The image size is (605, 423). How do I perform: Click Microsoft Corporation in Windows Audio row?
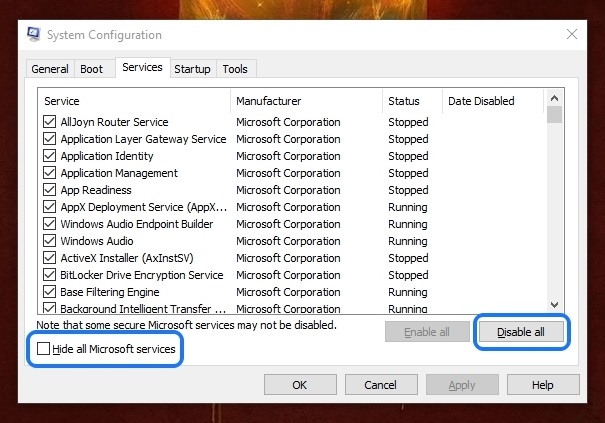pyautogui.click(x=288, y=241)
